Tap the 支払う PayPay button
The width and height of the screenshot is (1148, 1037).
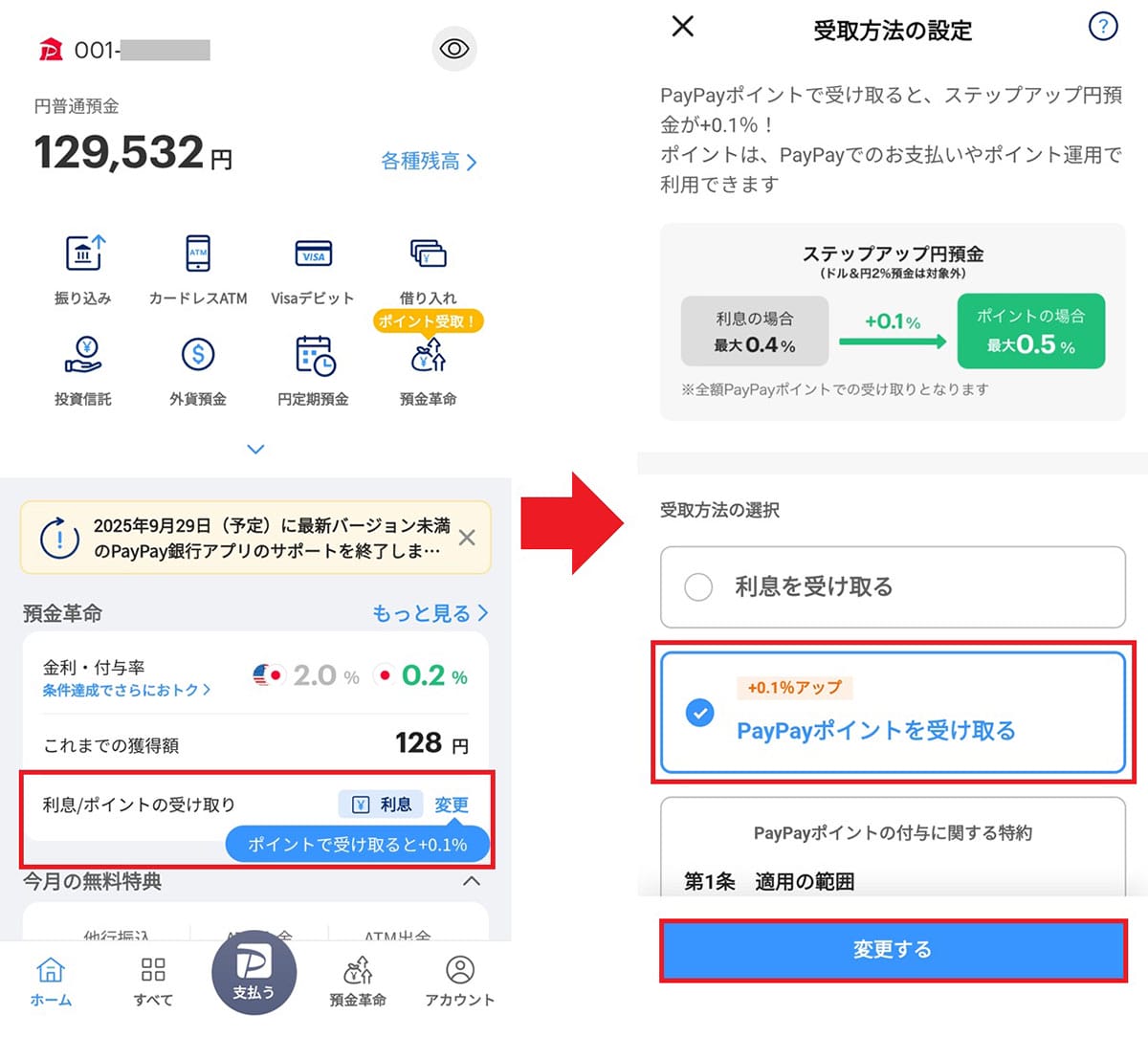254,972
